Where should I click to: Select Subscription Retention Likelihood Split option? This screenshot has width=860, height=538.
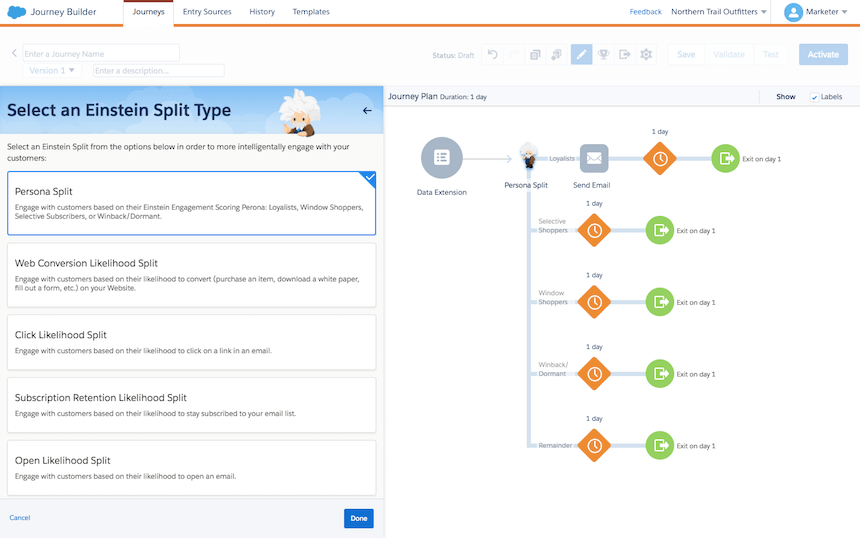191,405
